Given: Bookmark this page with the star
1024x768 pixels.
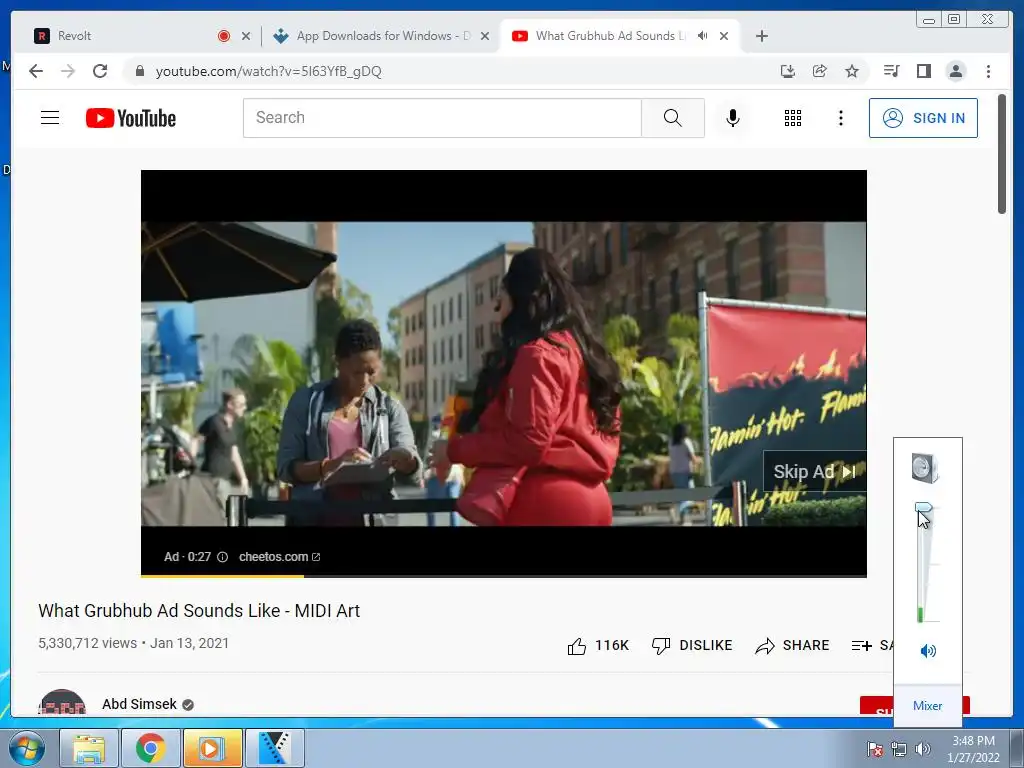Looking at the screenshot, I should pyautogui.click(x=852, y=71).
